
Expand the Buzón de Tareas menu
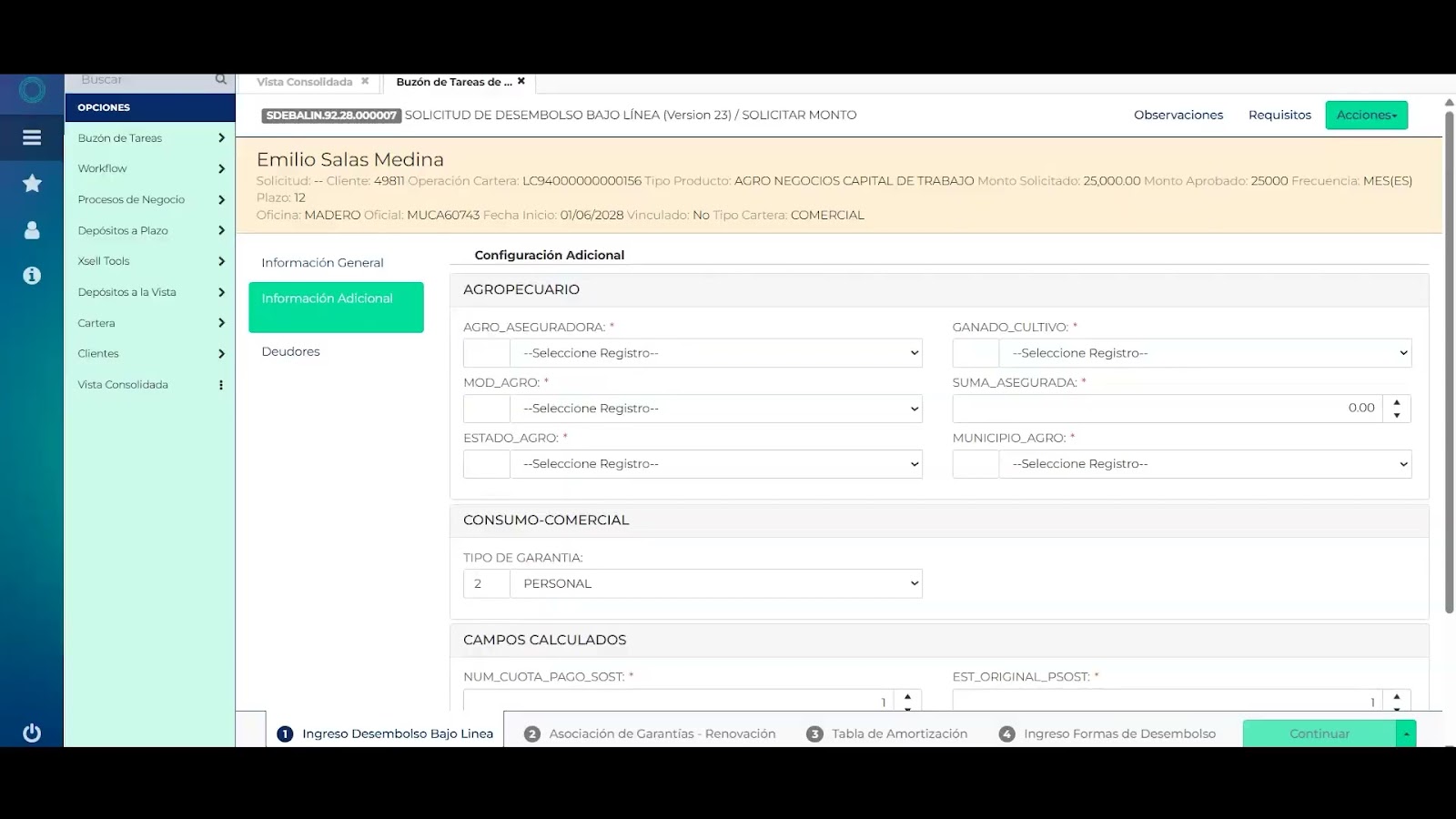click(148, 137)
